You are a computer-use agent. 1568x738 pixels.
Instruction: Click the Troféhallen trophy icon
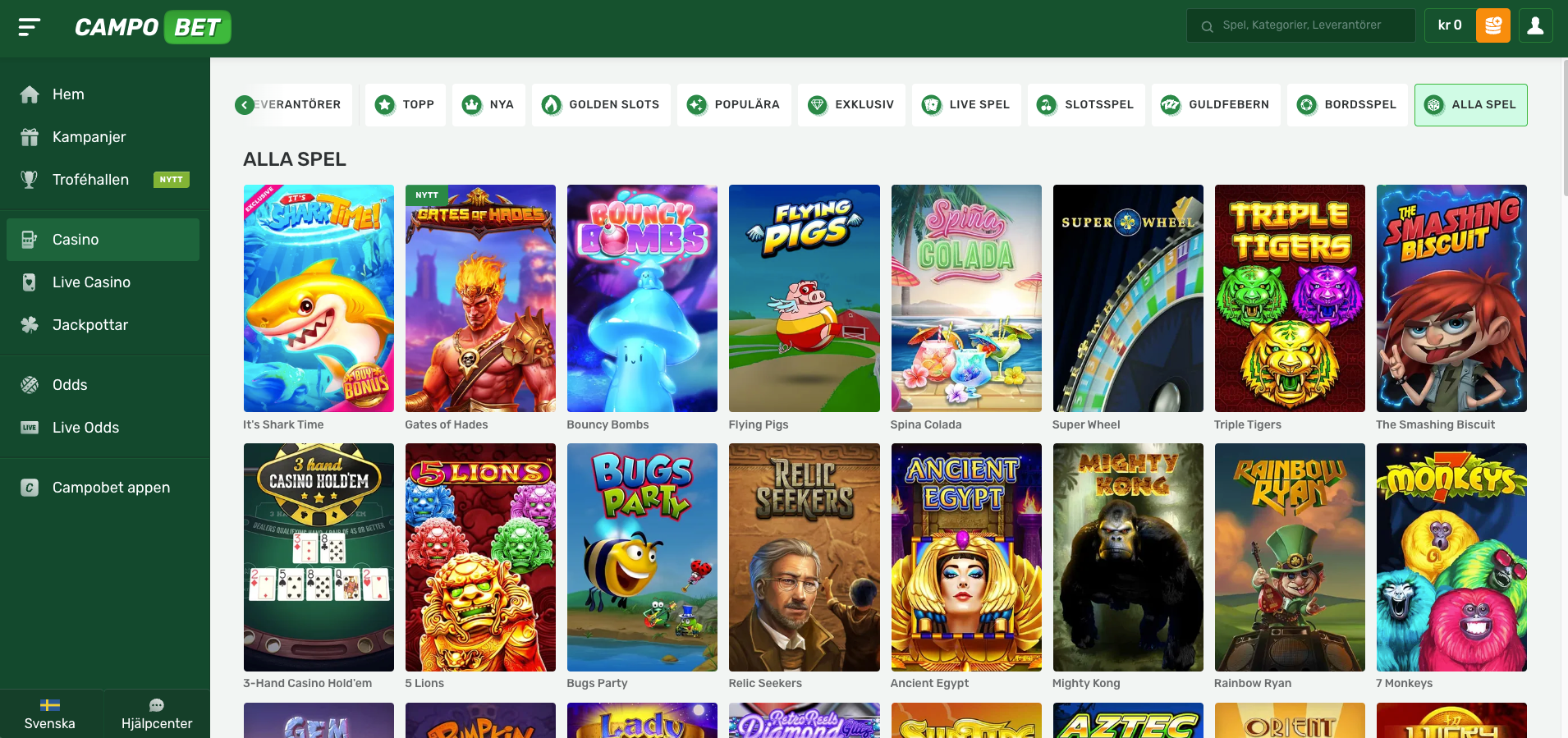[30, 180]
